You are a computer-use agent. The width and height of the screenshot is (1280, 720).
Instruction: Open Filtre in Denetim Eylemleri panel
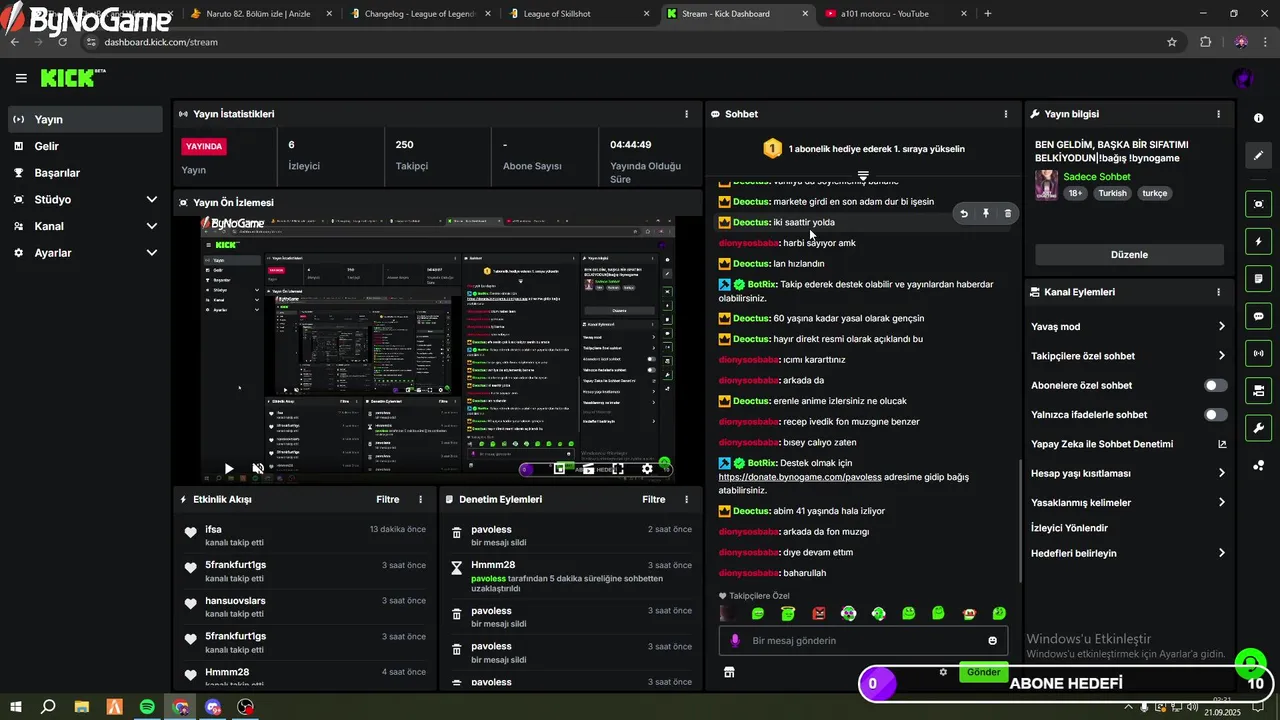[653, 499]
